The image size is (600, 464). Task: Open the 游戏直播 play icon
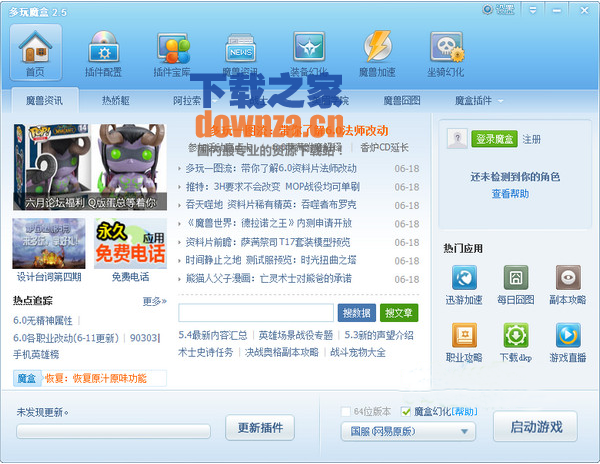coord(568,335)
